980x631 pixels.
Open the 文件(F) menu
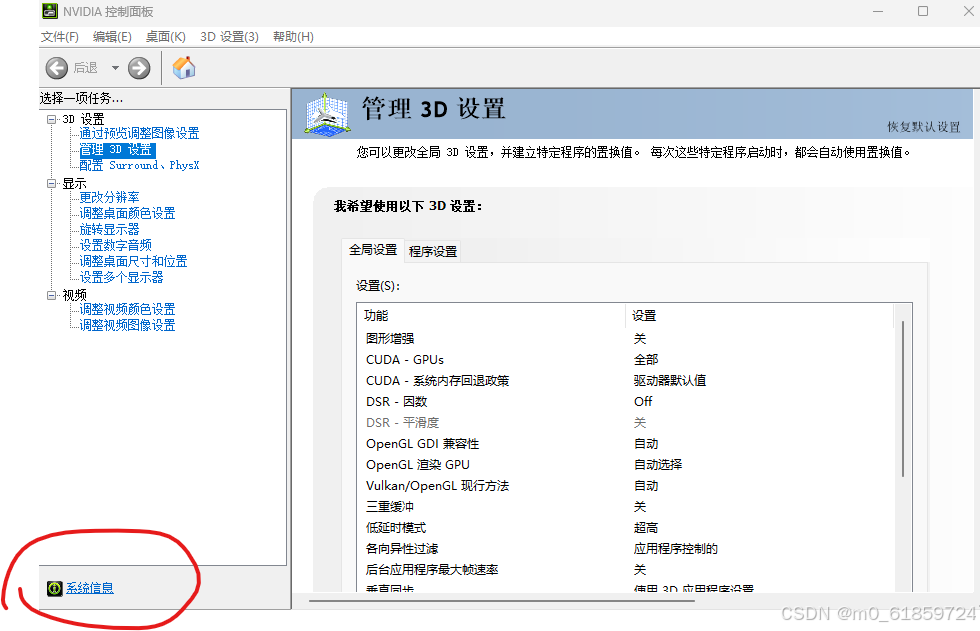pos(60,37)
